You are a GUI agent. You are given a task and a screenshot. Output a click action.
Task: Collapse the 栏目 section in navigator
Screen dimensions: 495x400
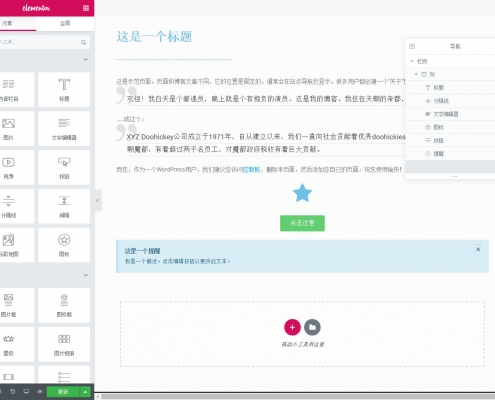coord(412,61)
